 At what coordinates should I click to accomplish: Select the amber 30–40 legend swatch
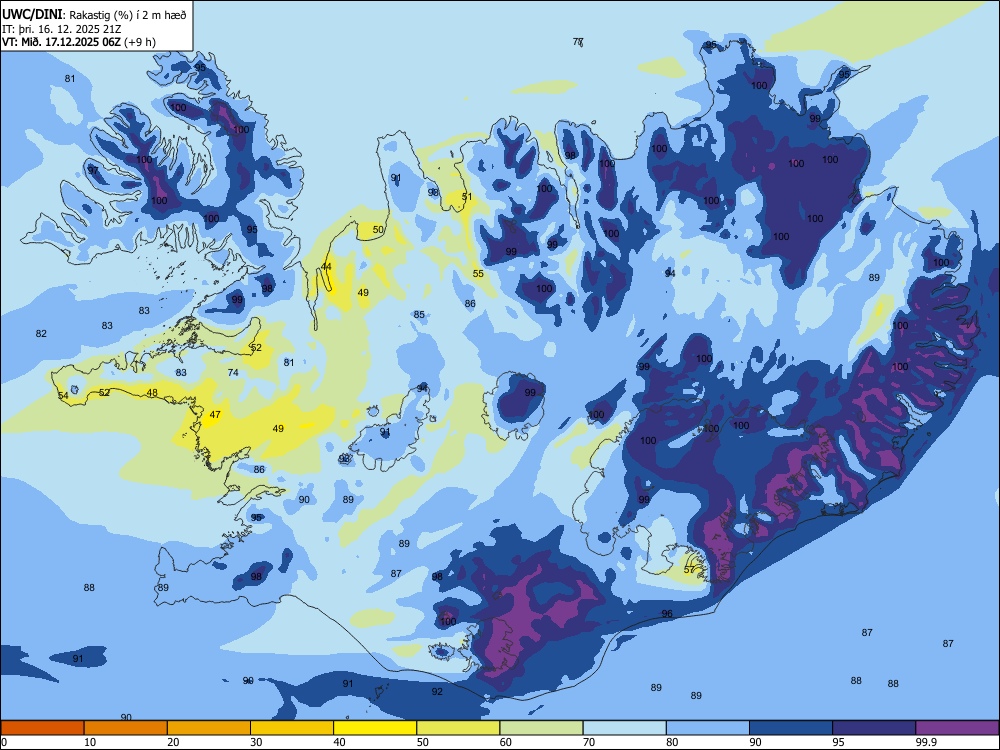pos(292,728)
